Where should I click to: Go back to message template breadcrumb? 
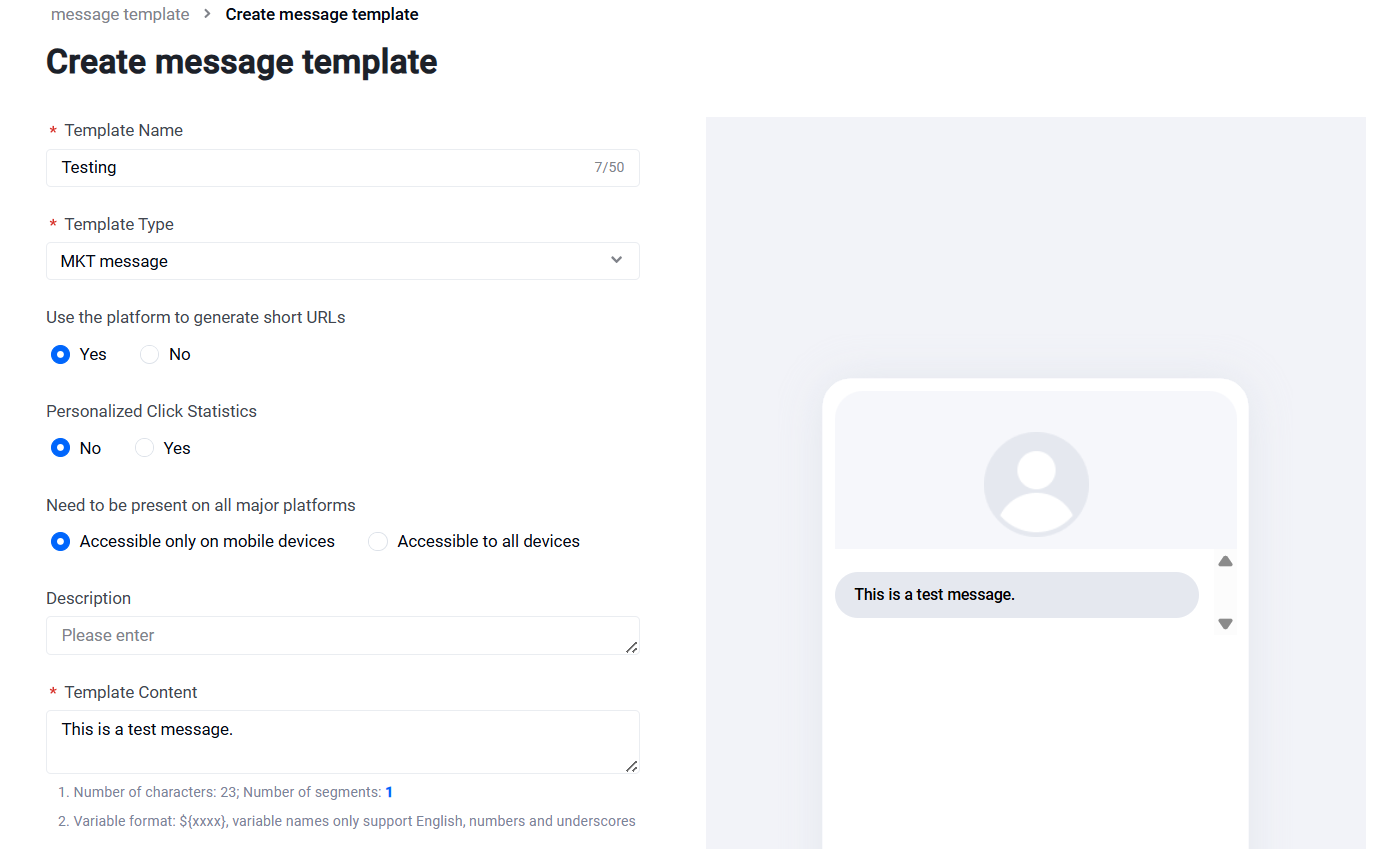(120, 14)
